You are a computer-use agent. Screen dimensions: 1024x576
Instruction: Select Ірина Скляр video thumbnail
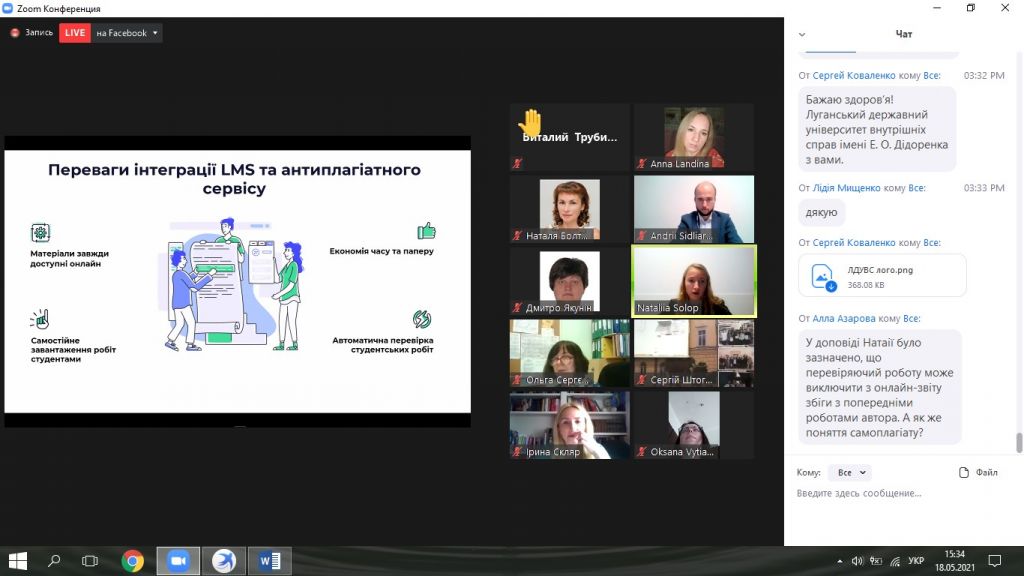(569, 425)
